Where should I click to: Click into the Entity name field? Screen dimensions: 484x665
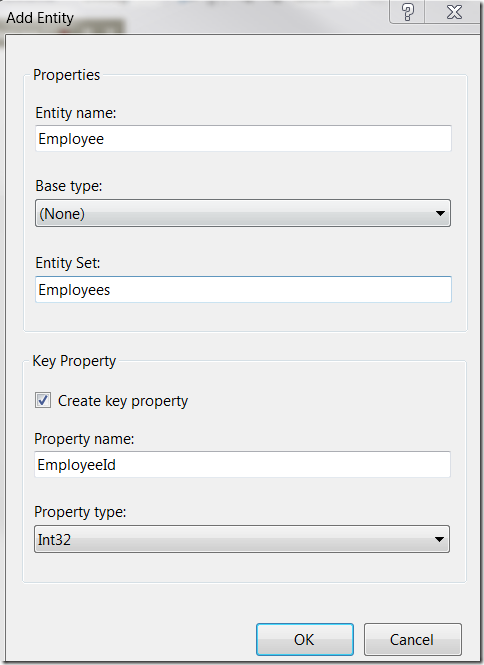click(x=243, y=138)
